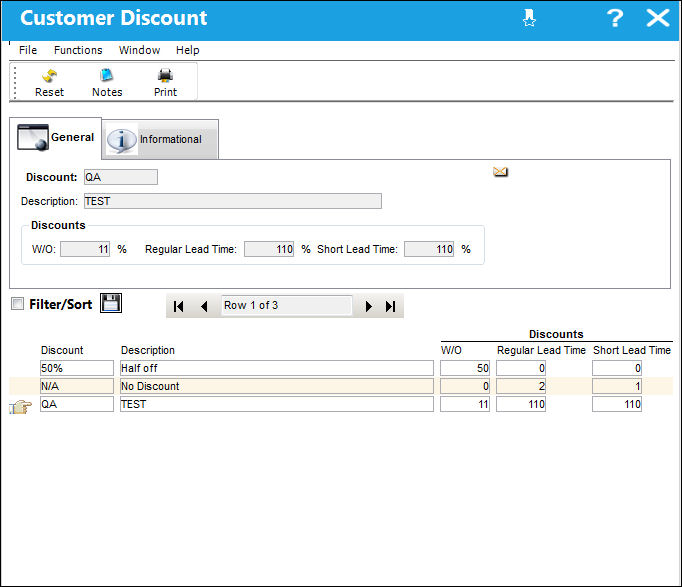This screenshot has height=587, width=682.
Task: Click the Discount column header
Action: point(62,350)
